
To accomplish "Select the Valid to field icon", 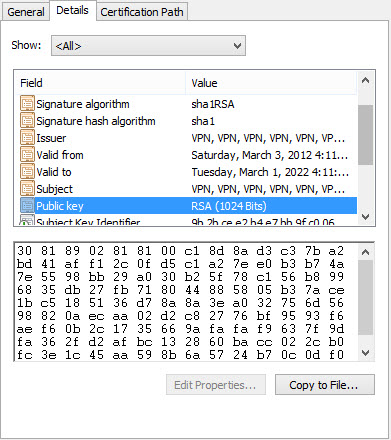I will 27,172.
